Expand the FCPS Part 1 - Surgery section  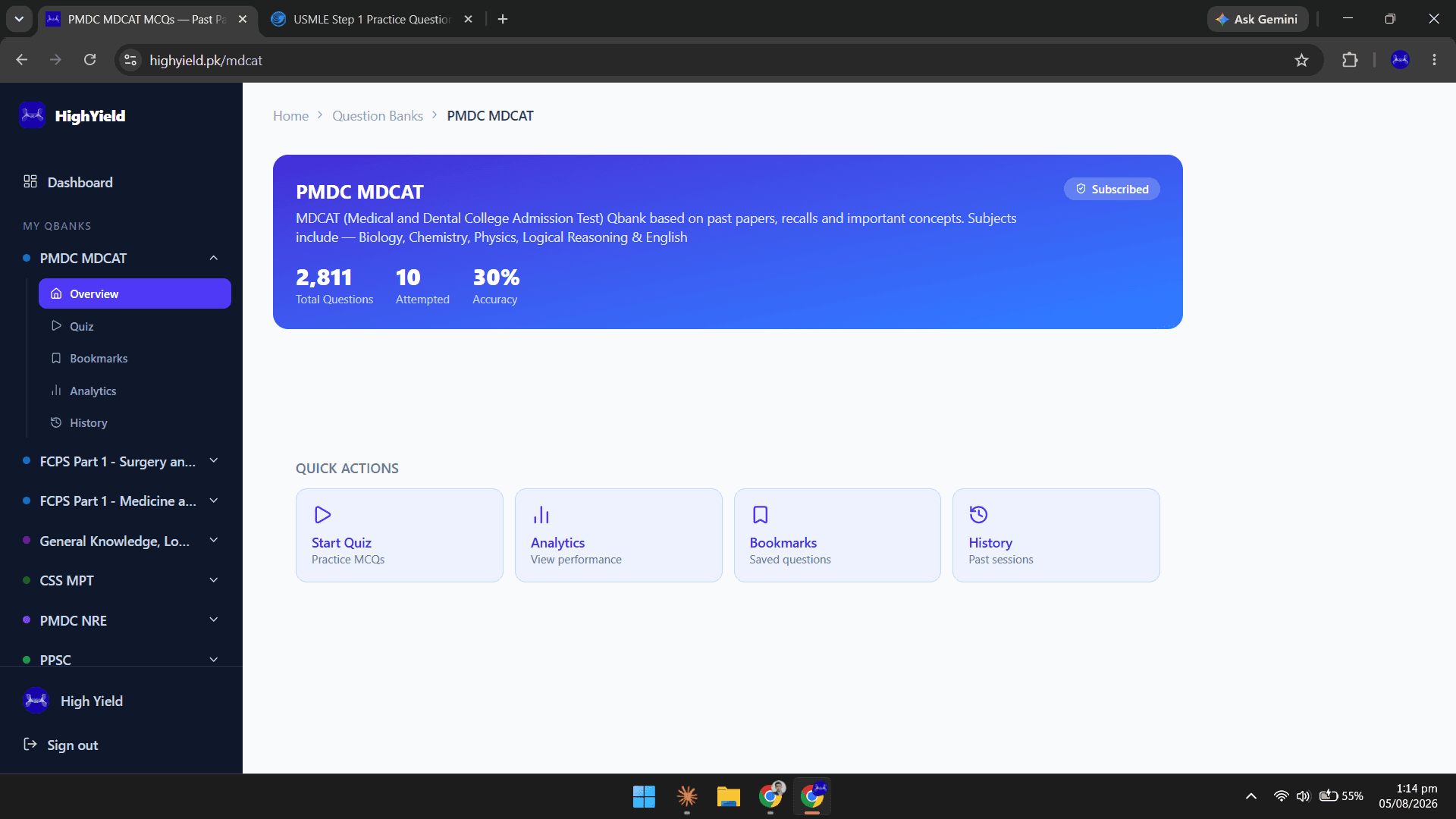pos(214,461)
